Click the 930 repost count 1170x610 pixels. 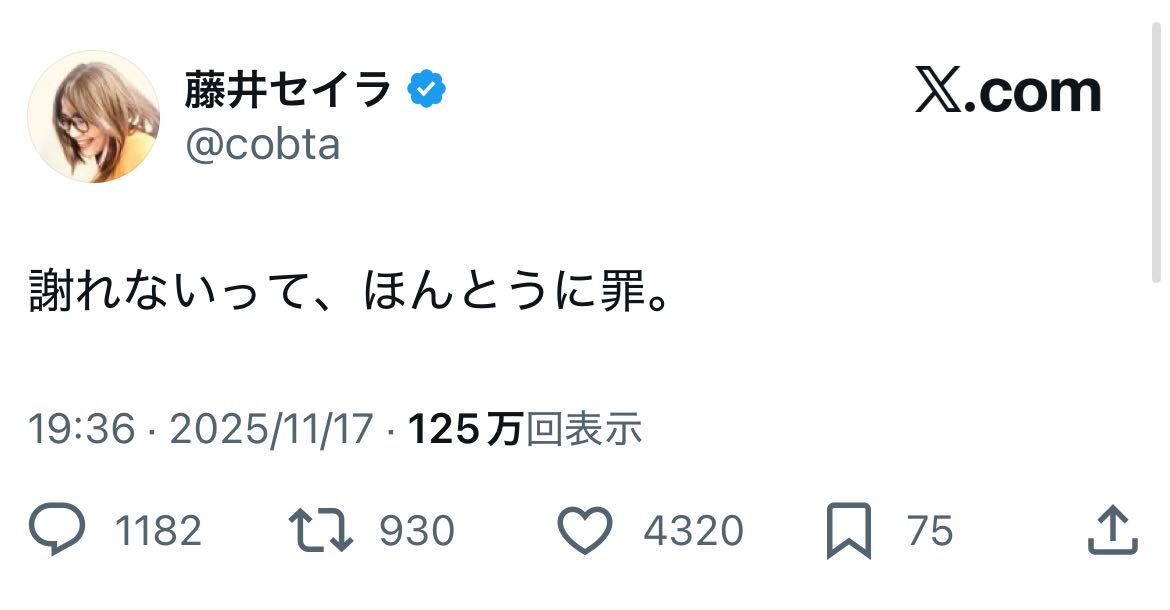417,531
